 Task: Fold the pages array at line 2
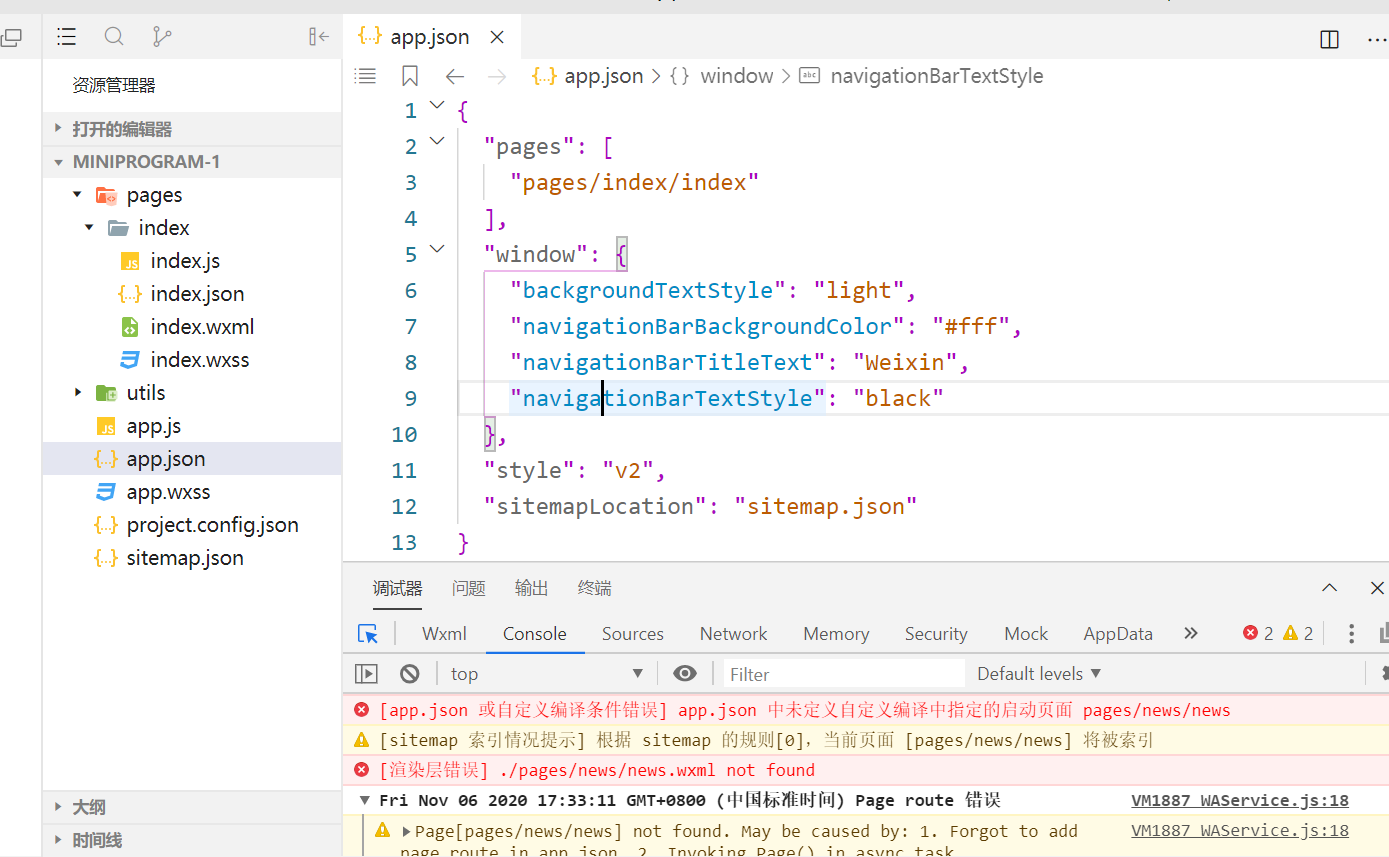(x=437, y=141)
